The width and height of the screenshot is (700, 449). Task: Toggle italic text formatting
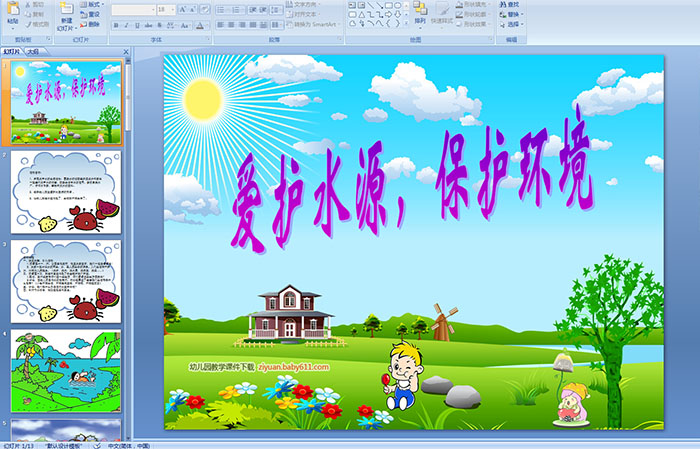tap(124, 24)
